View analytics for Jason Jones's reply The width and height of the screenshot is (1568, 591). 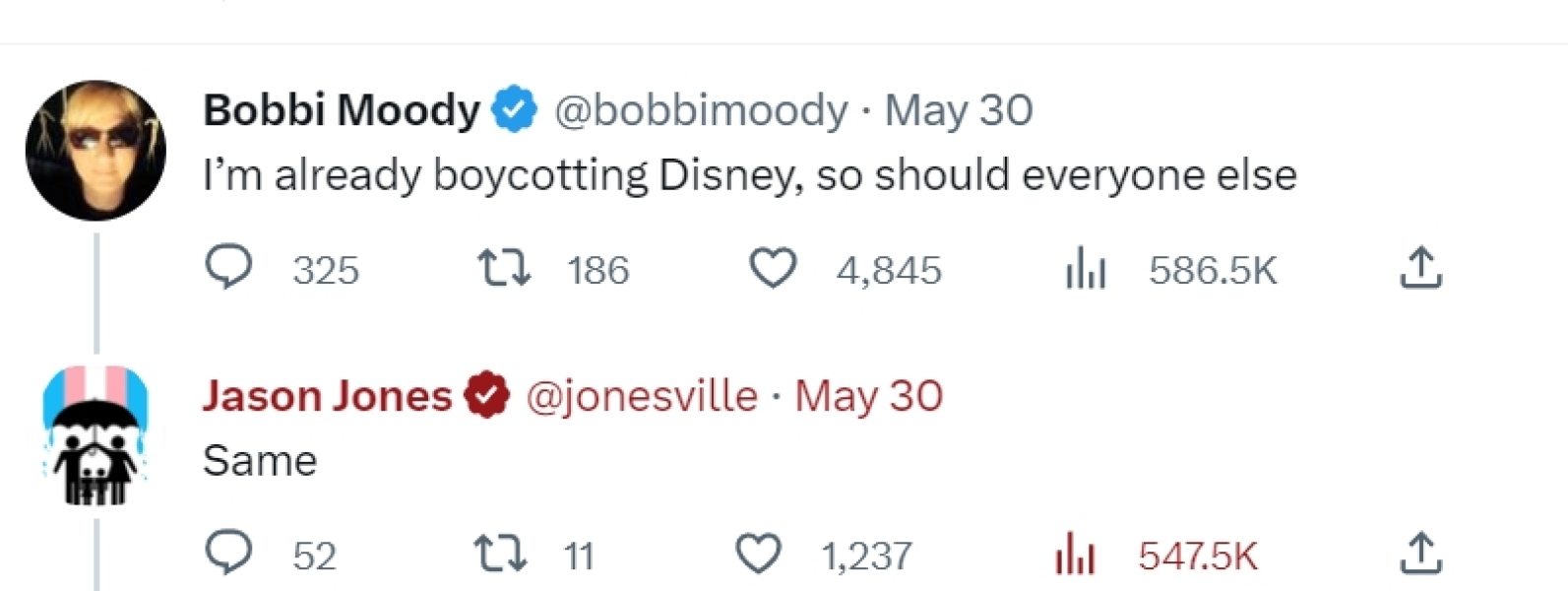pos(1075,556)
